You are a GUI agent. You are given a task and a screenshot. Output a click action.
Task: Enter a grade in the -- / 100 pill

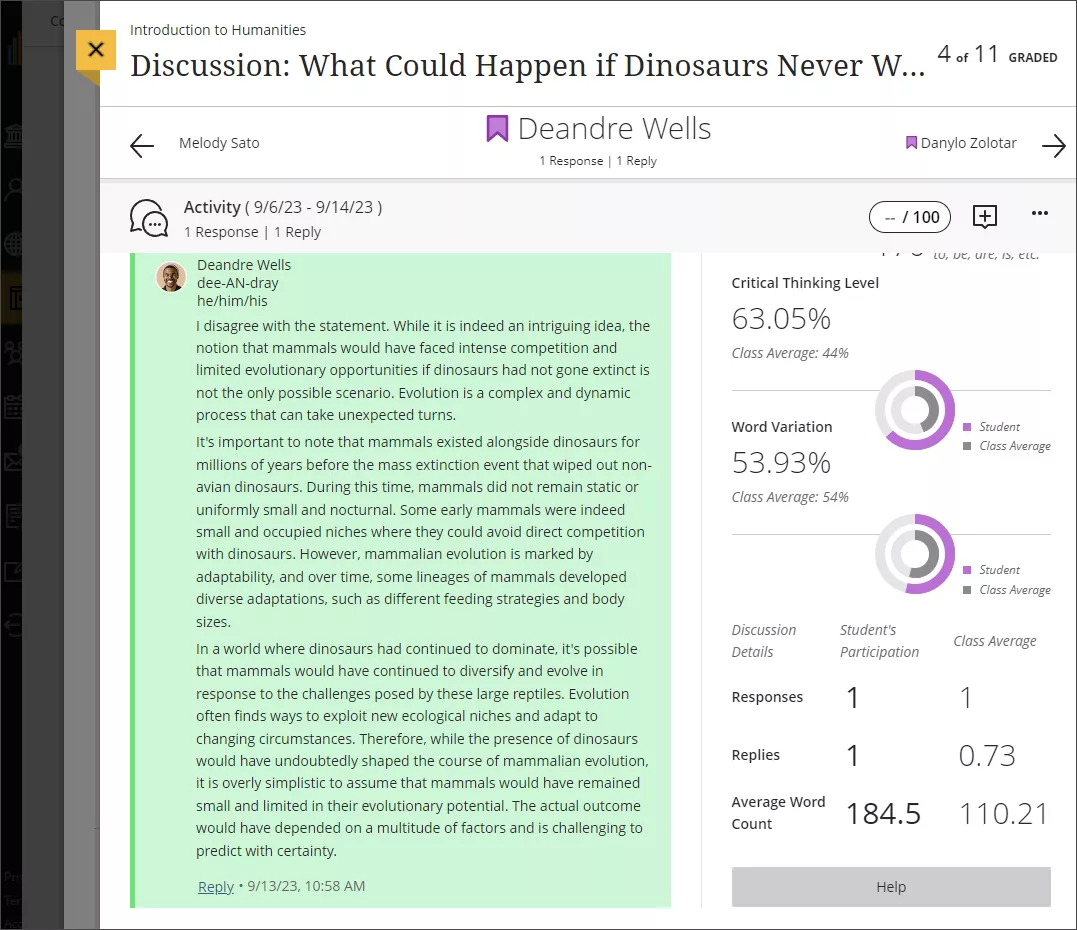tap(910, 217)
